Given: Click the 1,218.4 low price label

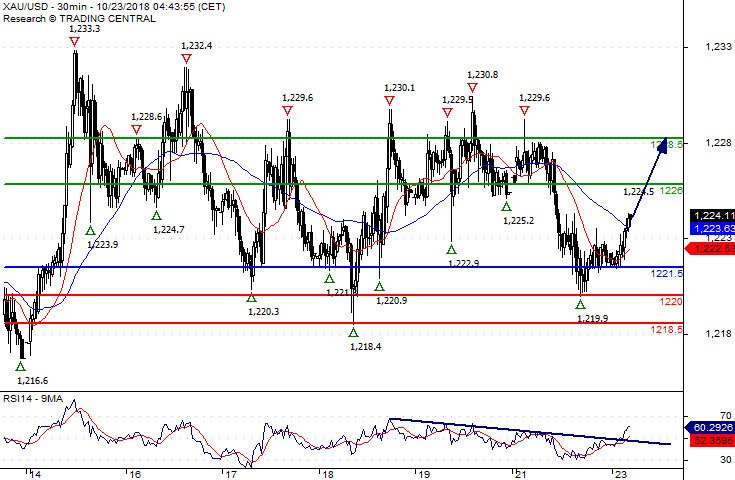Looking at the screenshot, I should click(x=366, y=346).
